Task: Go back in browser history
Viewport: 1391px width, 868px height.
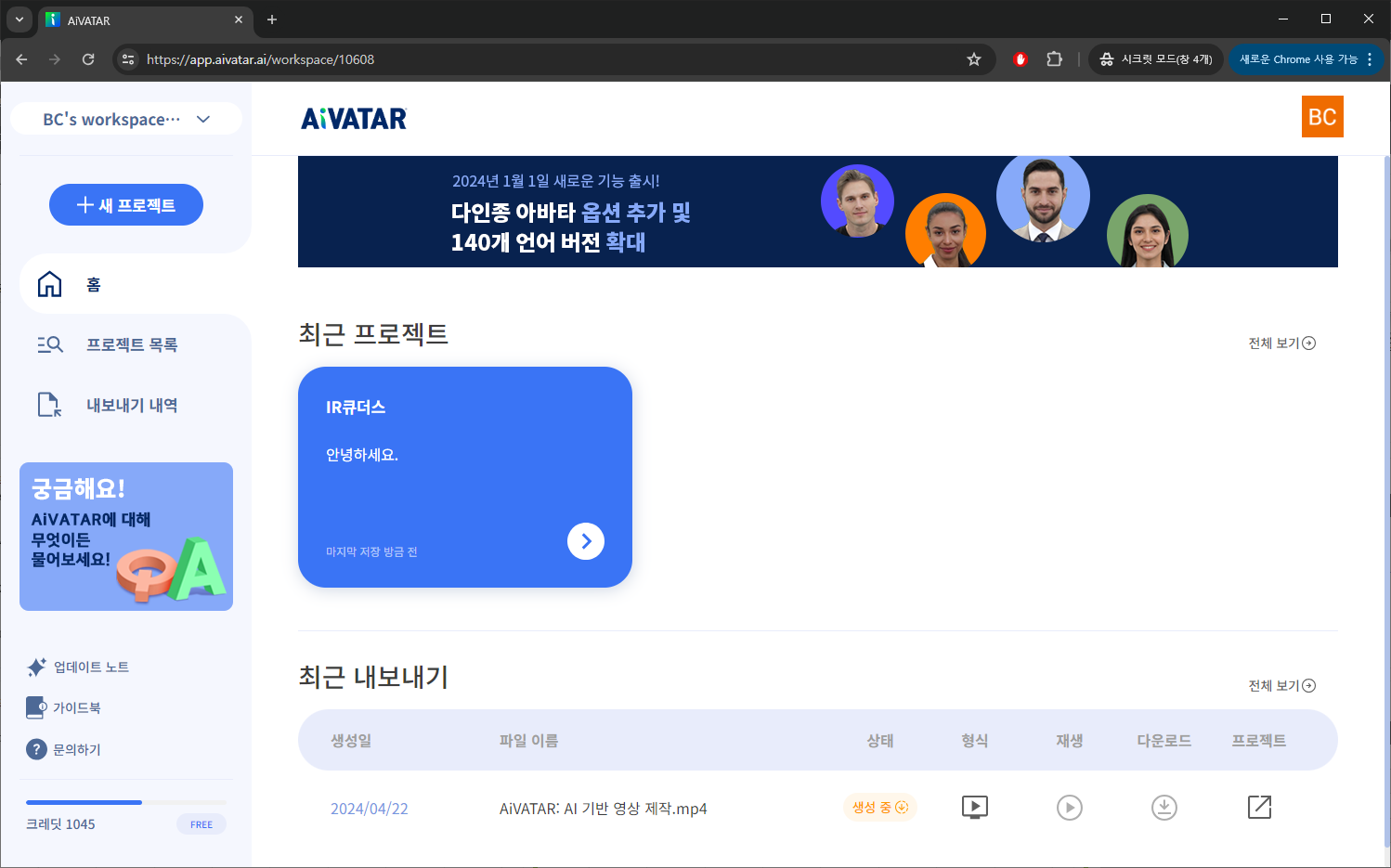Action: click(21, 59)
